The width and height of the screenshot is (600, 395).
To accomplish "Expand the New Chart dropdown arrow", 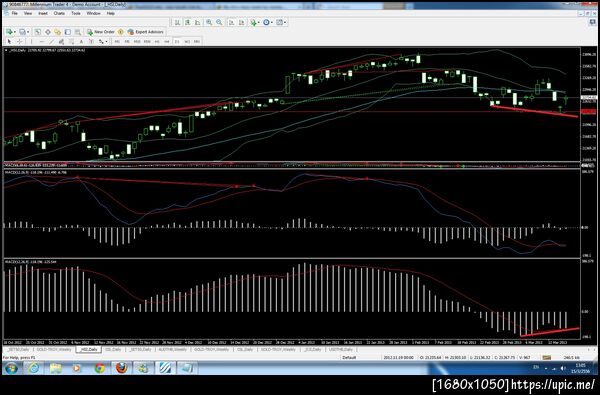I will click(x=15, y=32).
